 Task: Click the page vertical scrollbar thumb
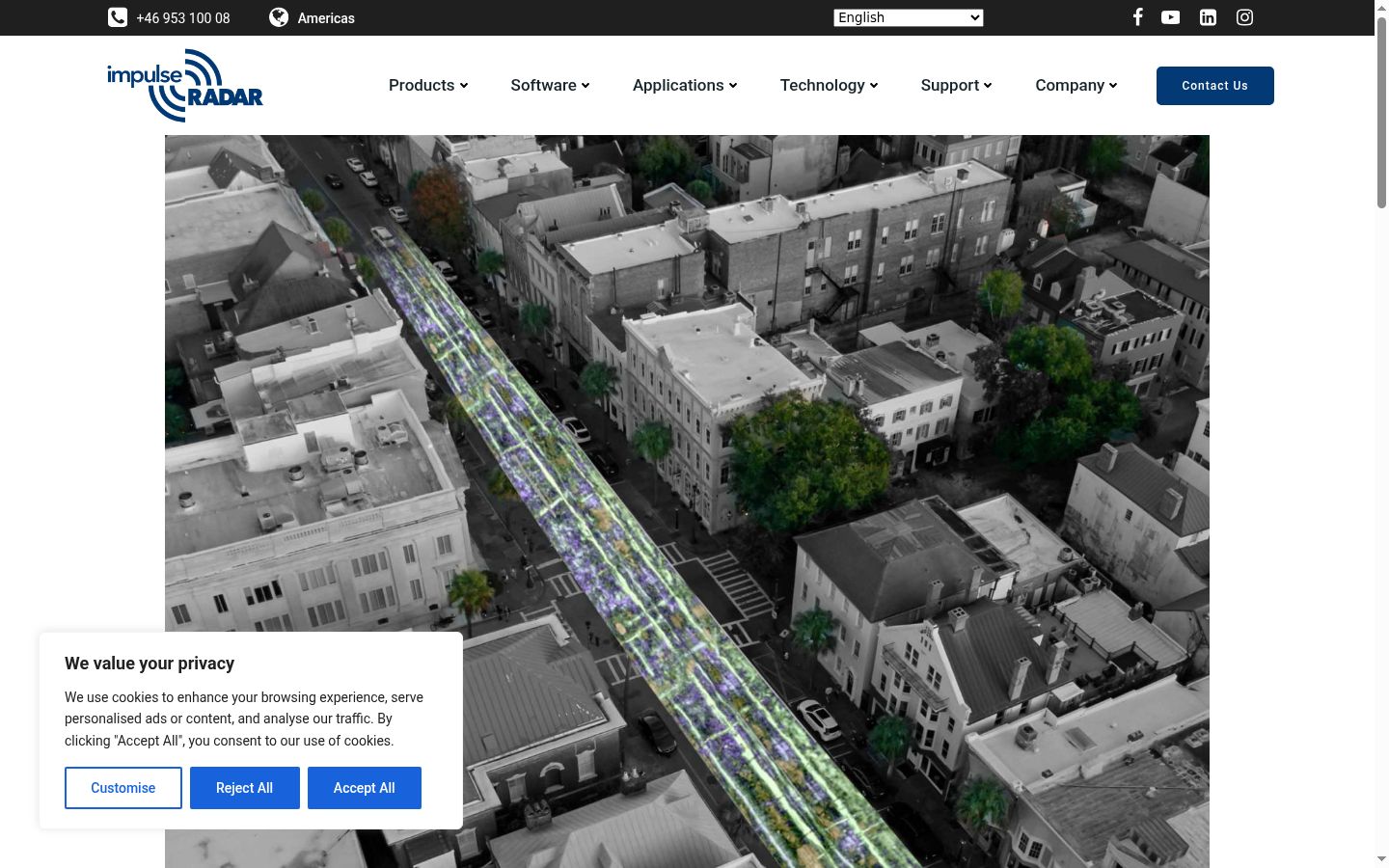pos(1381,111)
